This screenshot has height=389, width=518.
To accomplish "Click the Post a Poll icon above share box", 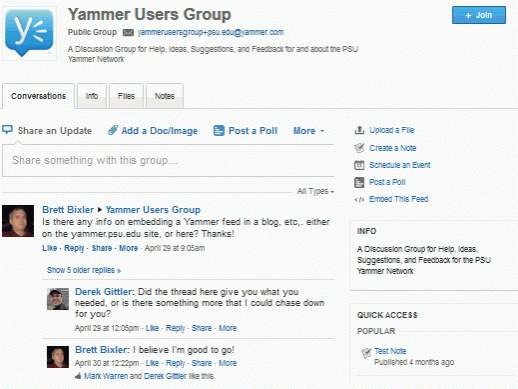I will (219, 130).
